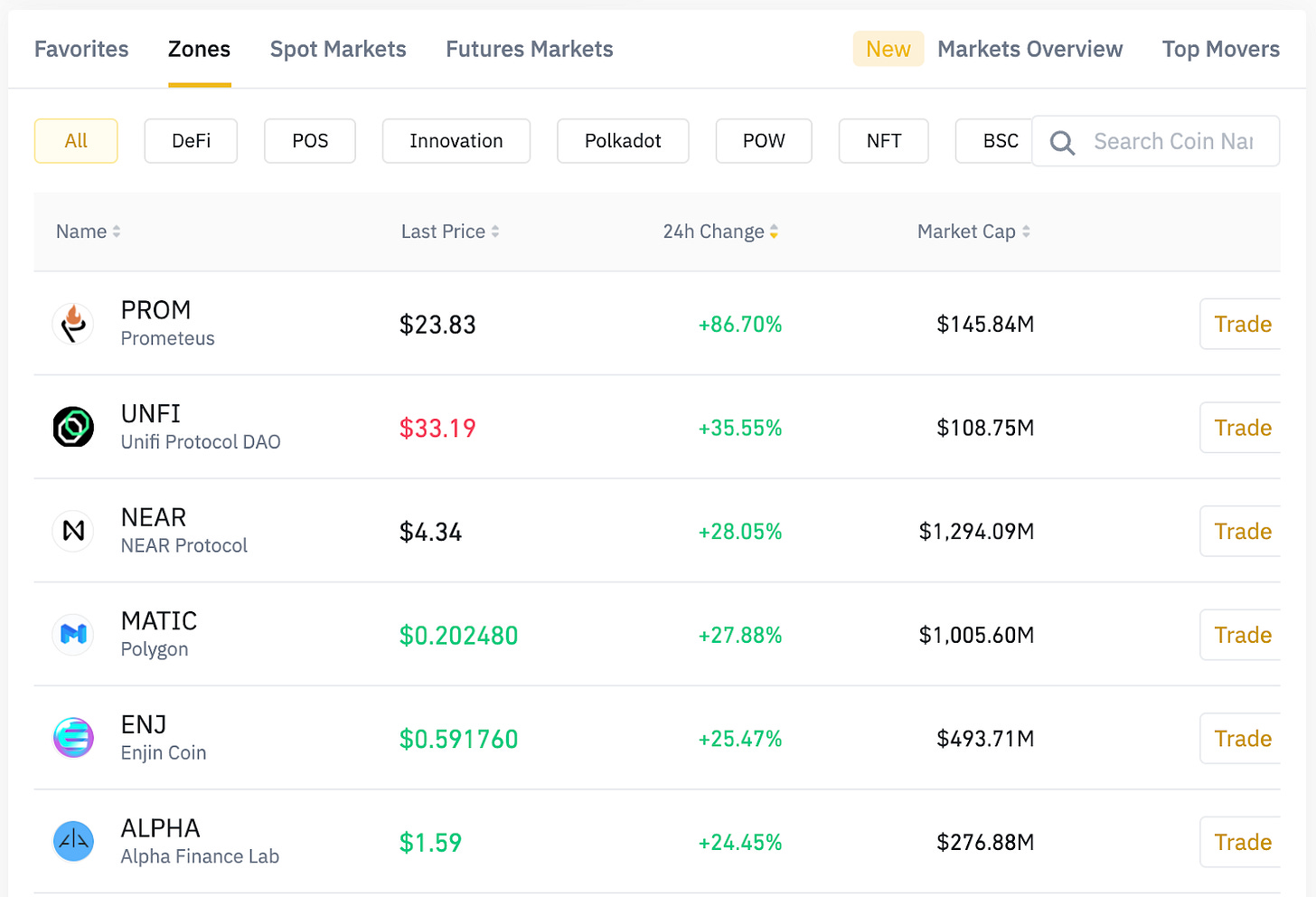Switch to Spot Markets tab
This screenshot has height=897, width=1316.
338,49
